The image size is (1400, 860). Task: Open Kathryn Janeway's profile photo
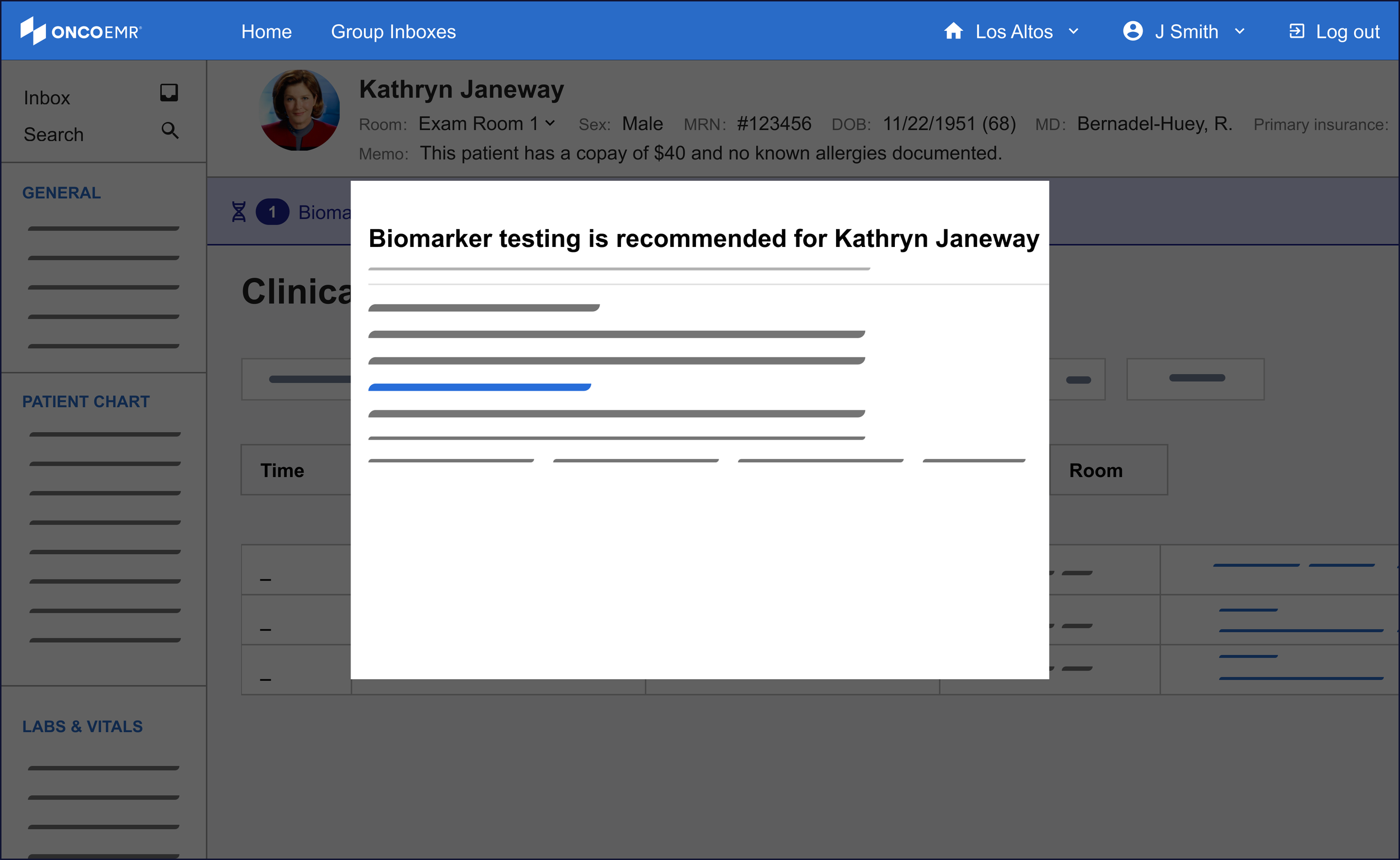(x=299, y=110)
